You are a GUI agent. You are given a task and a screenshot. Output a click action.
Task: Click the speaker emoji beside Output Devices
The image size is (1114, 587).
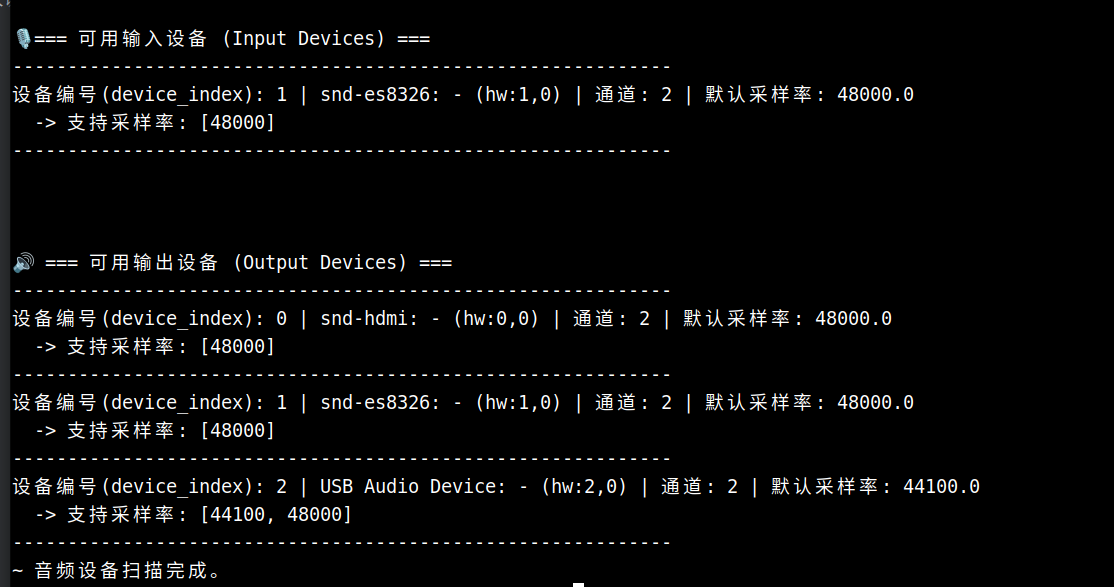point(23,263)
